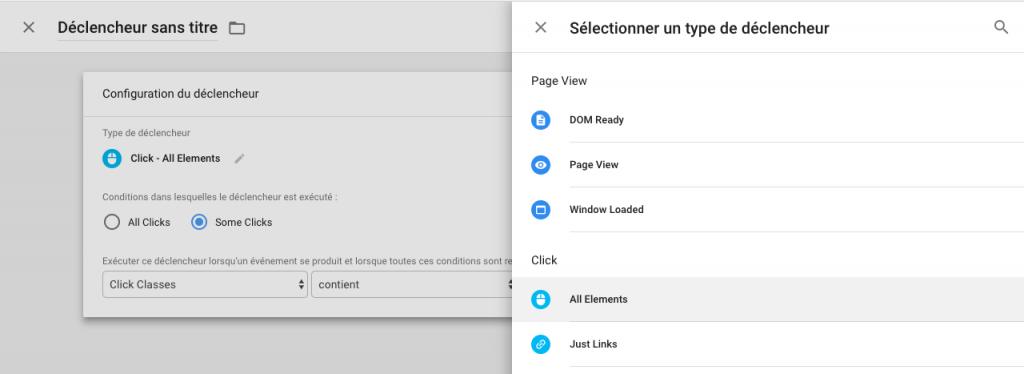Choose the All Elements click trigger
The image size is (1024, 374).
(768, 300)
